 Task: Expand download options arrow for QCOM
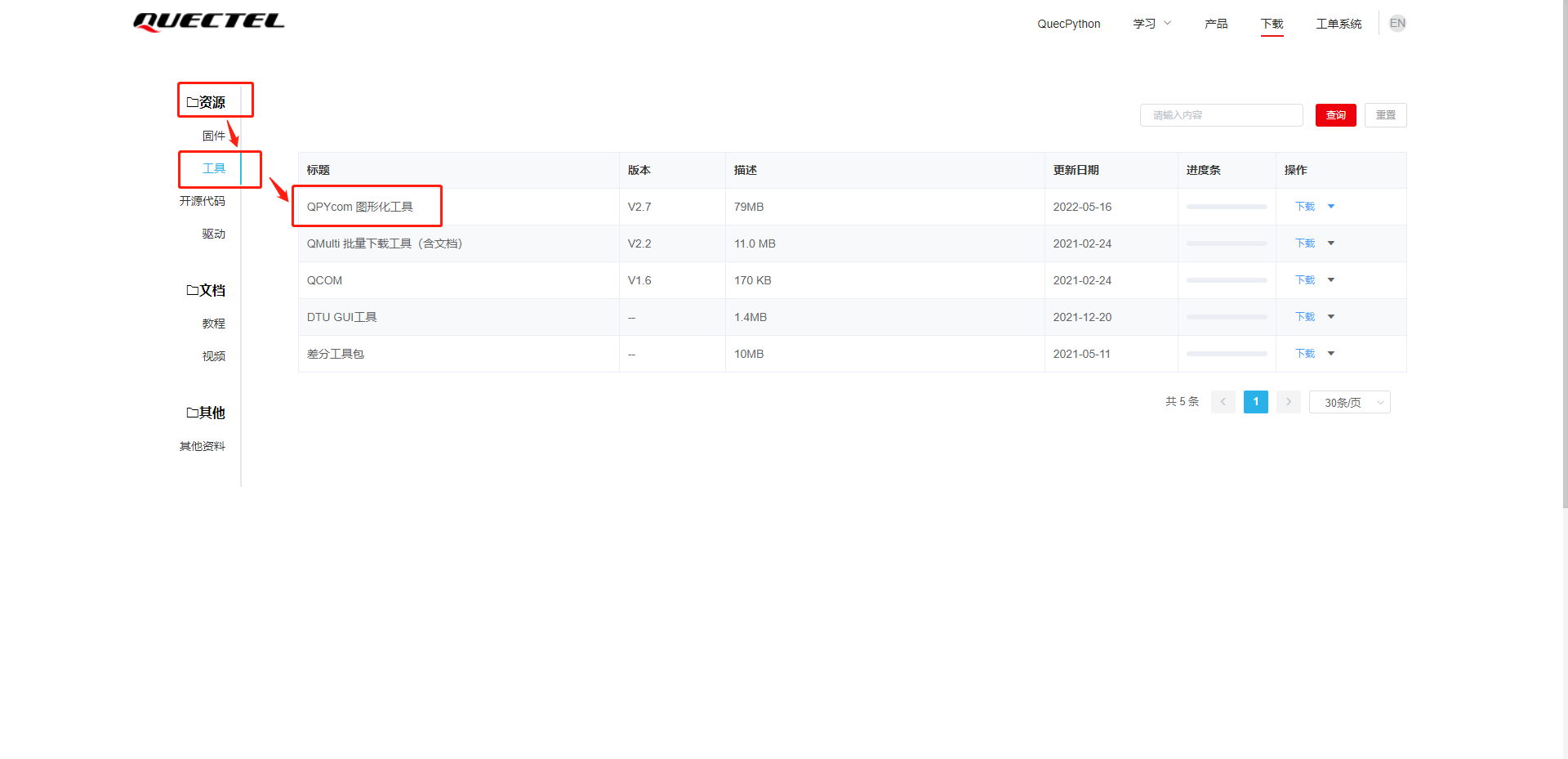click(1331, 280)
